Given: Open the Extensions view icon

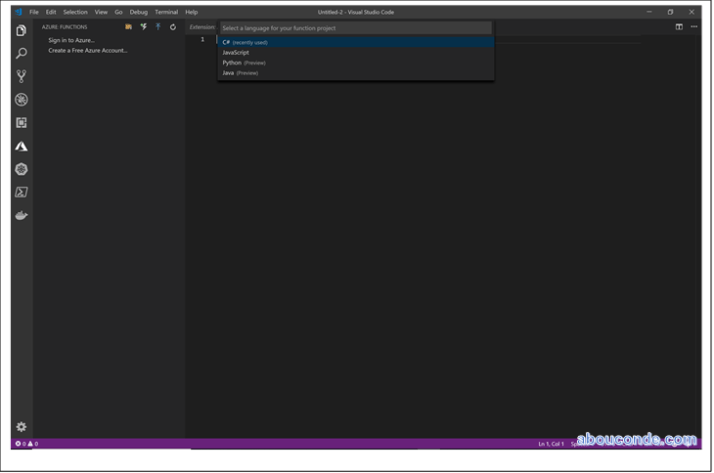Looking at the screenshot, I should (21, 123).
